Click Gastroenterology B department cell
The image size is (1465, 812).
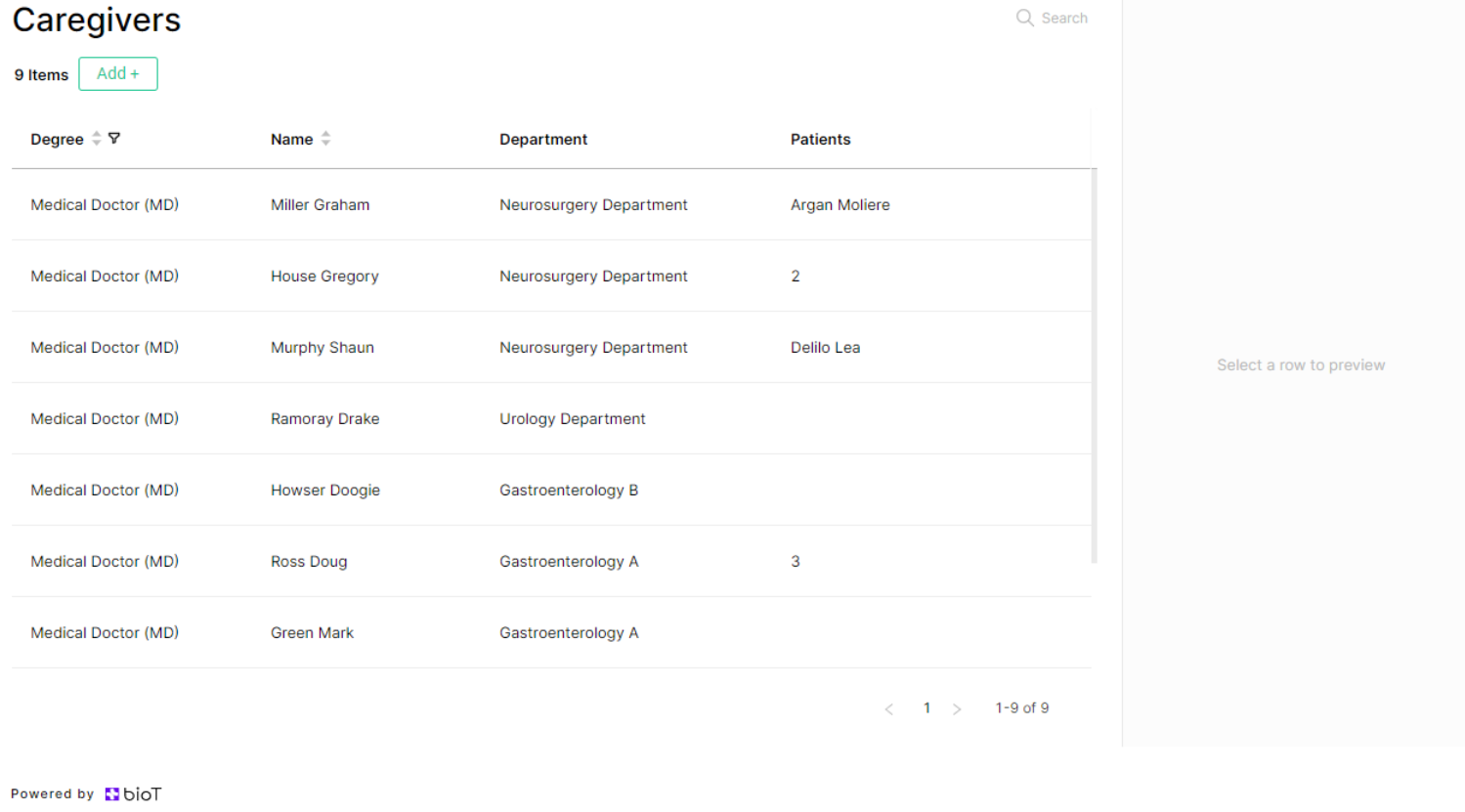click(x=569, y=491)
